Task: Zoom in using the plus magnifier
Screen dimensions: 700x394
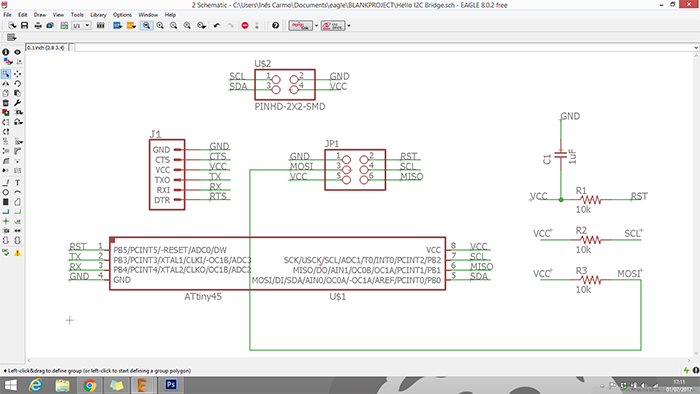Action: tap(160, 25)
